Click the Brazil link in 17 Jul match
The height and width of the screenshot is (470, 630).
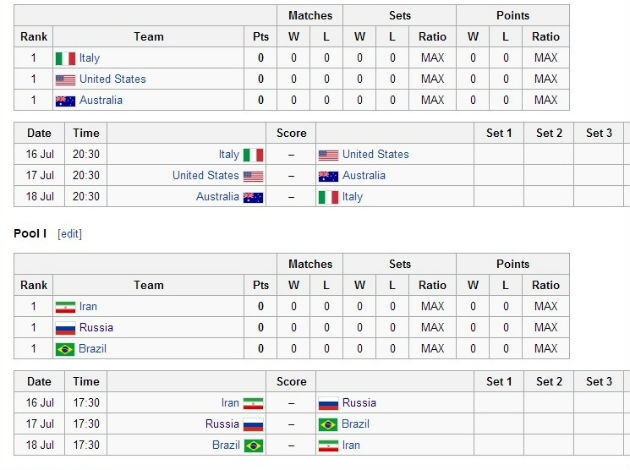(356, 424)
